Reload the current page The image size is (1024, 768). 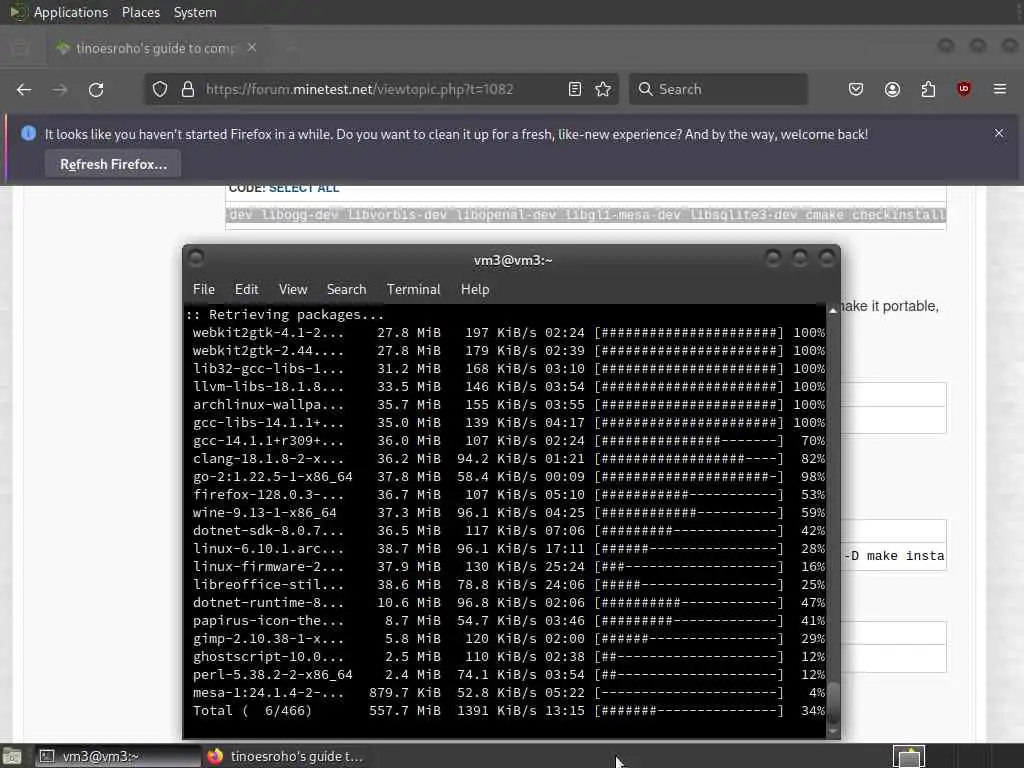pyautogui.click(x=96, y=89)
